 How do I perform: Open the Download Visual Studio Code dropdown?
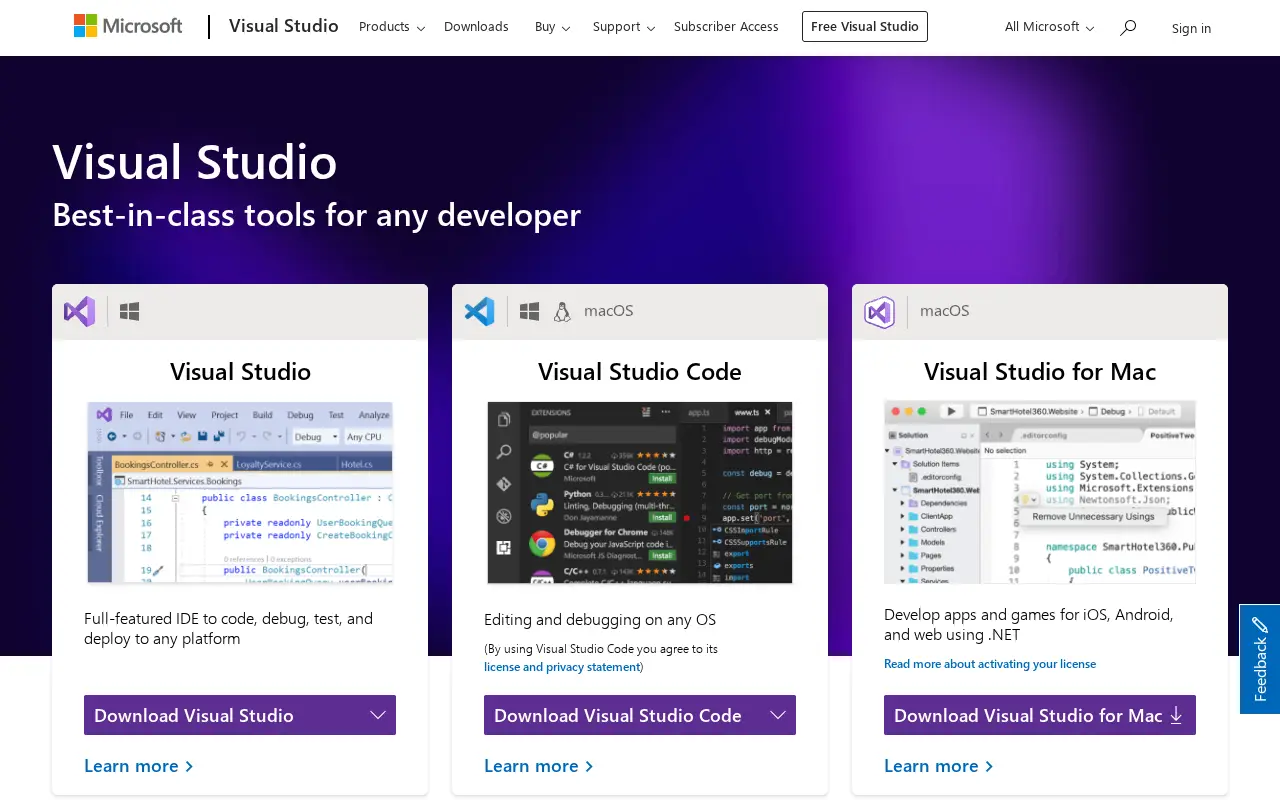click(640, 715)
